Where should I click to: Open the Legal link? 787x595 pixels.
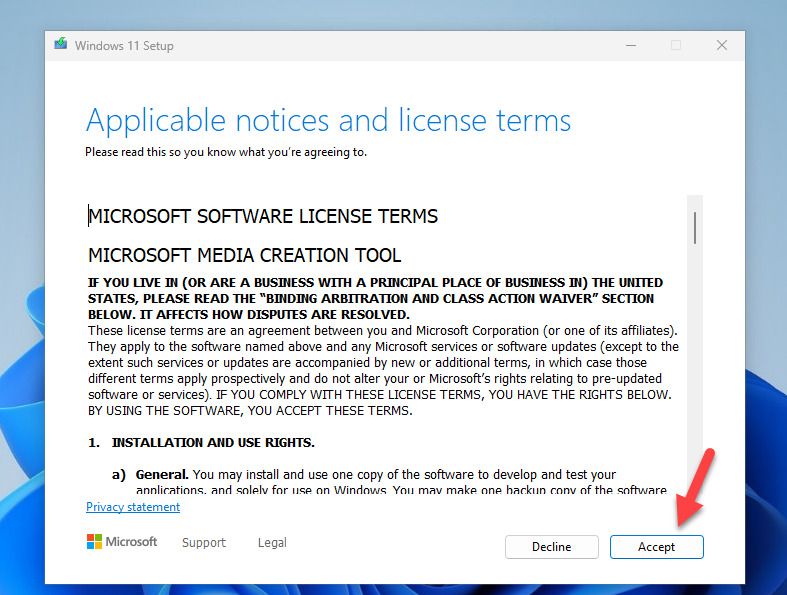click(272, 542)
